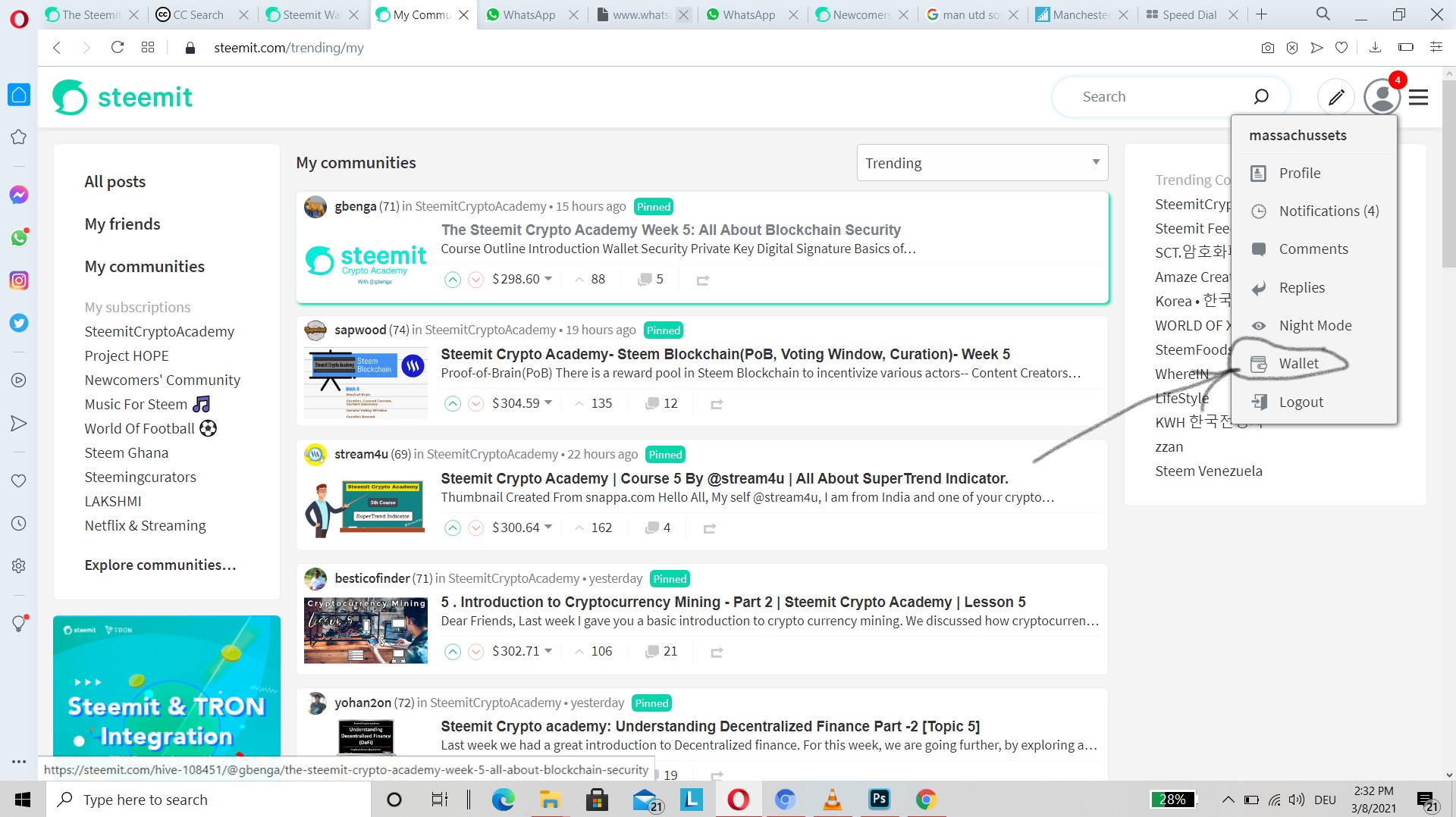This screenshot has width=1456, height=817.
Task: Open File Explorer from the taskbar
Action: click(550, 800)
